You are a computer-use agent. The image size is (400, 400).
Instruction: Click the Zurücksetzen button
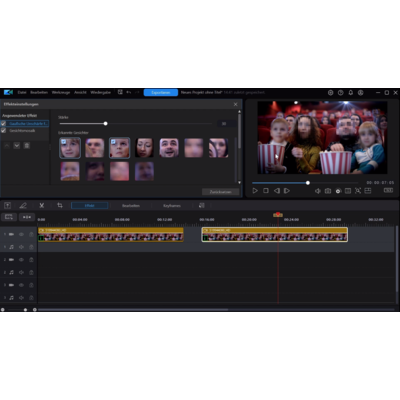pos(220,192)
